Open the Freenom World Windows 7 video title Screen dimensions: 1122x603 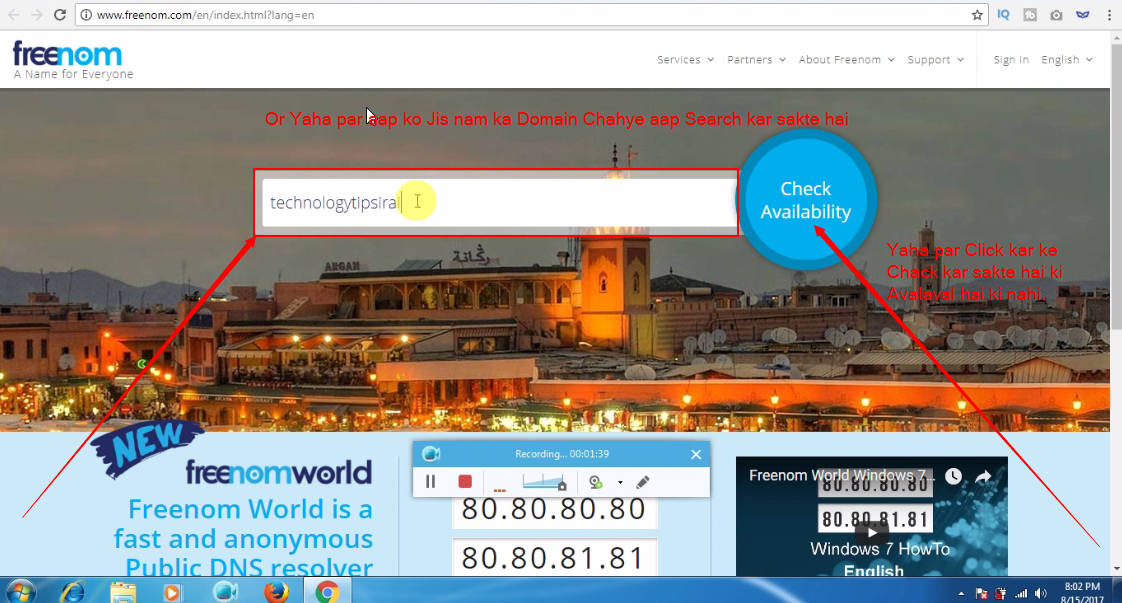tap(842, 476)
